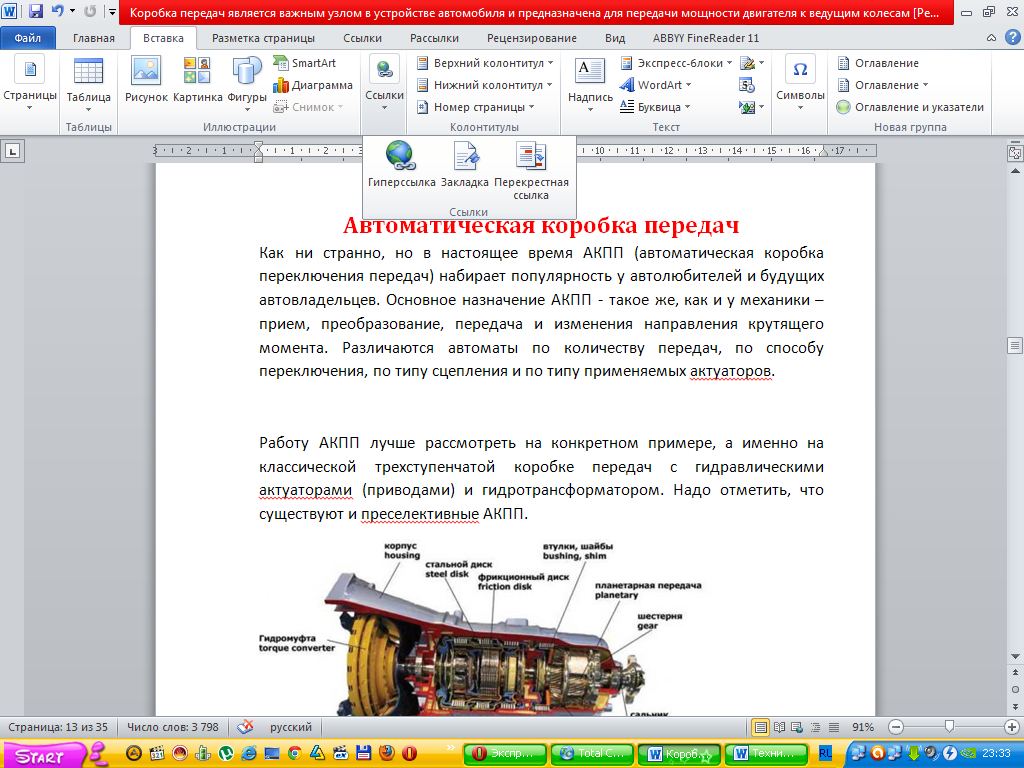The image size is (1024, 768).
Task: Open insert object dropdown
Action: 752,107
